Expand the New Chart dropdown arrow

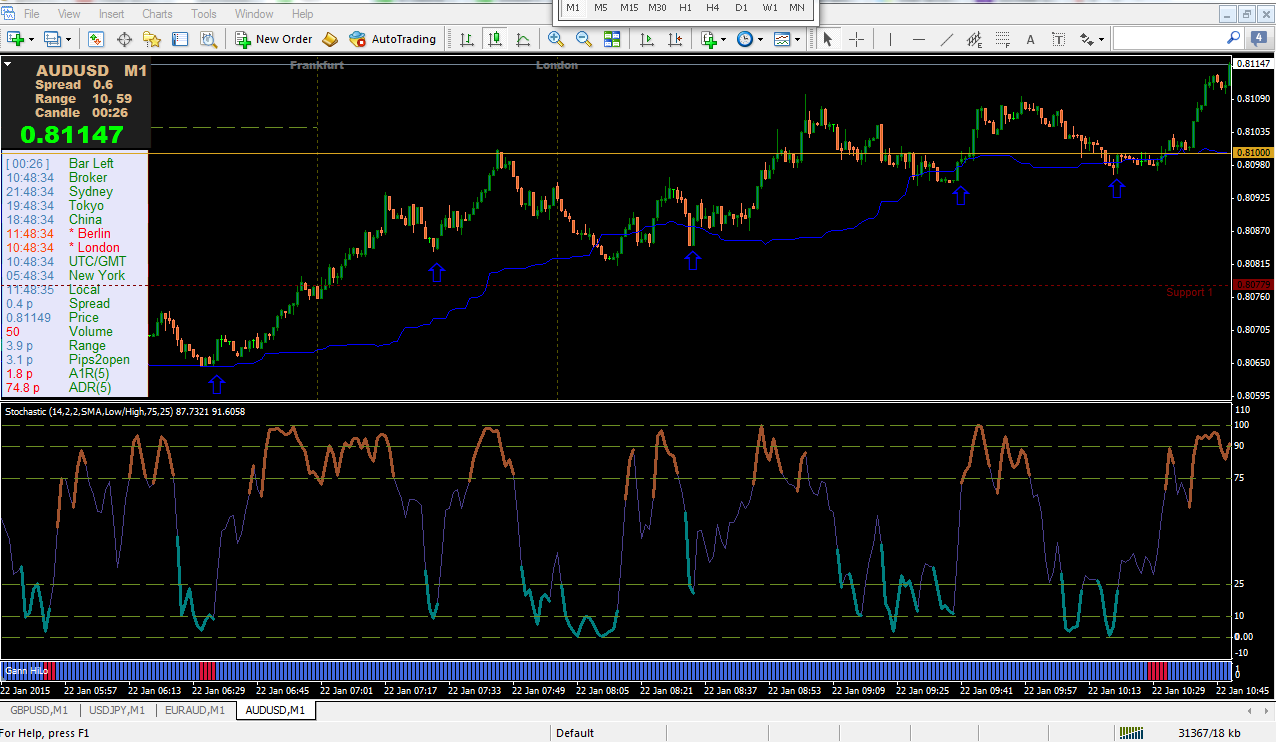pos(32,39)
